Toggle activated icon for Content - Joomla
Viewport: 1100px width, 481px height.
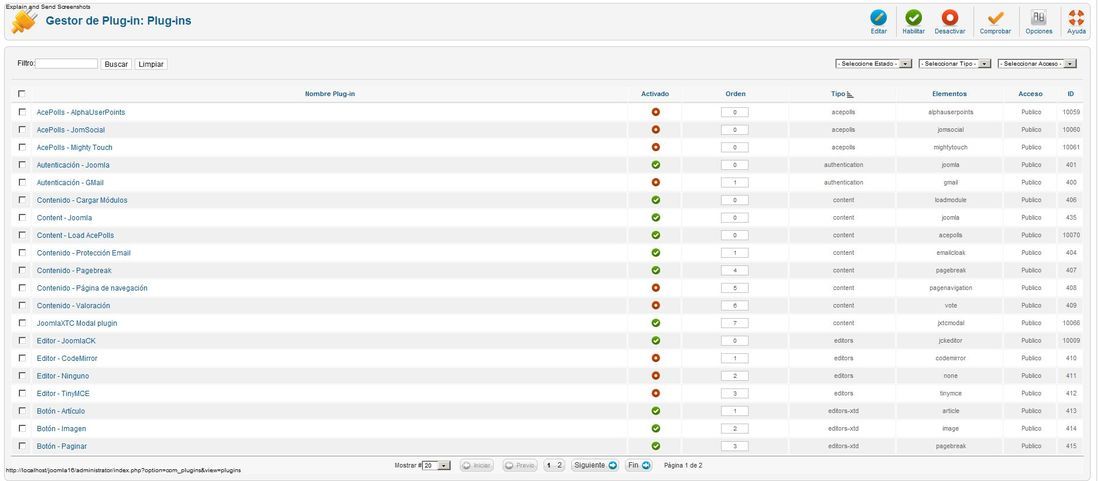(655, 217)
